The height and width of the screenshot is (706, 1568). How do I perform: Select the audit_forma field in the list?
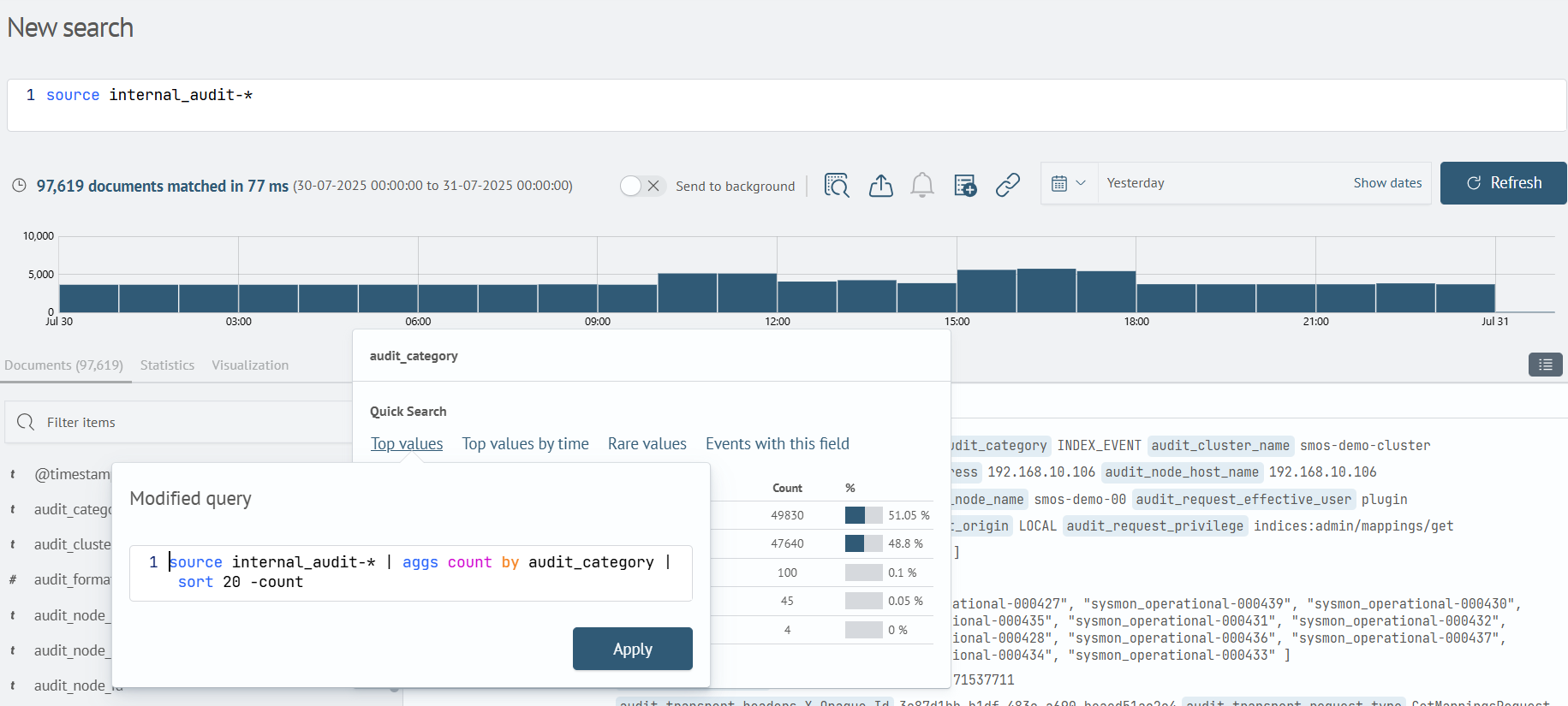73,579
